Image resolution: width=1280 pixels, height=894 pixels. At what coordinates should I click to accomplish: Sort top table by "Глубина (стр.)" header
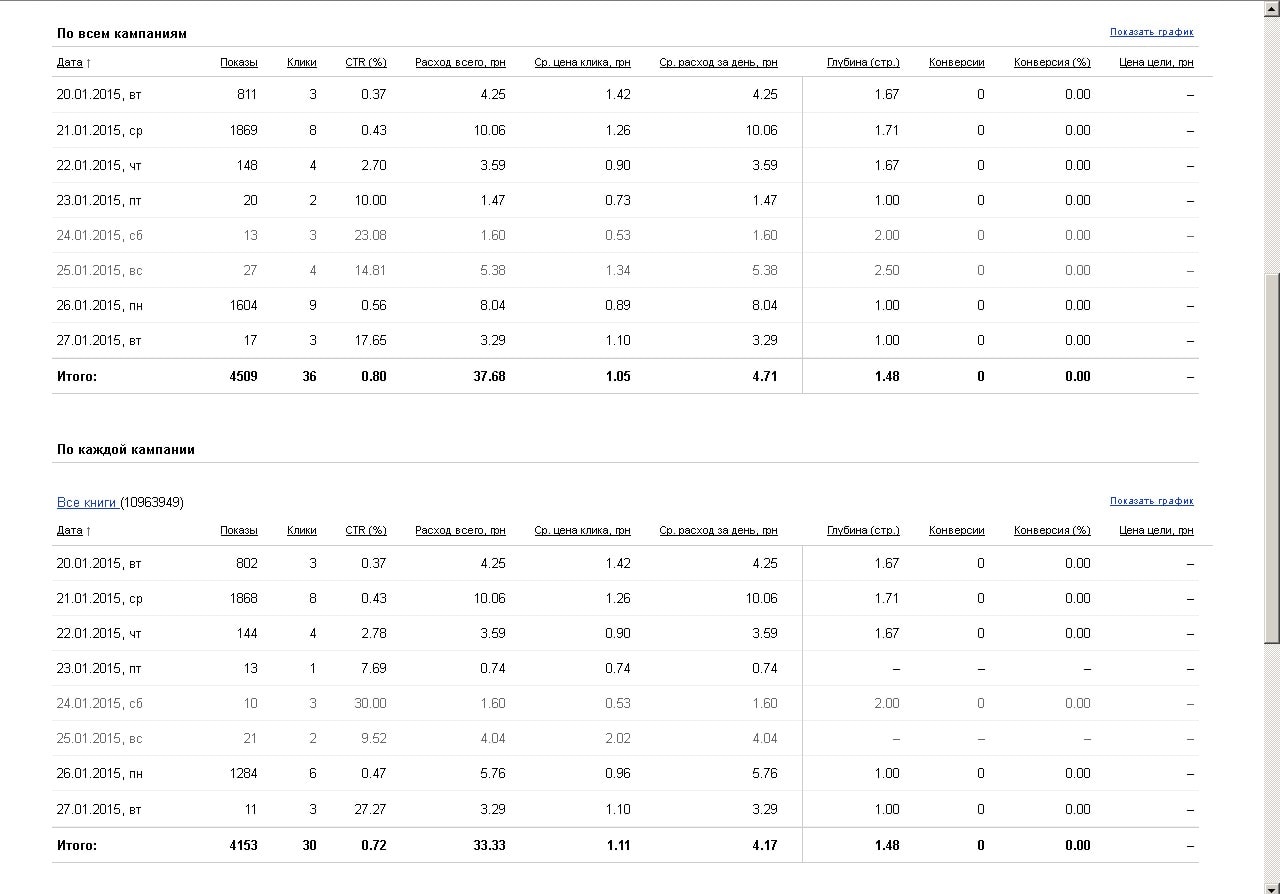click(862, 62)
